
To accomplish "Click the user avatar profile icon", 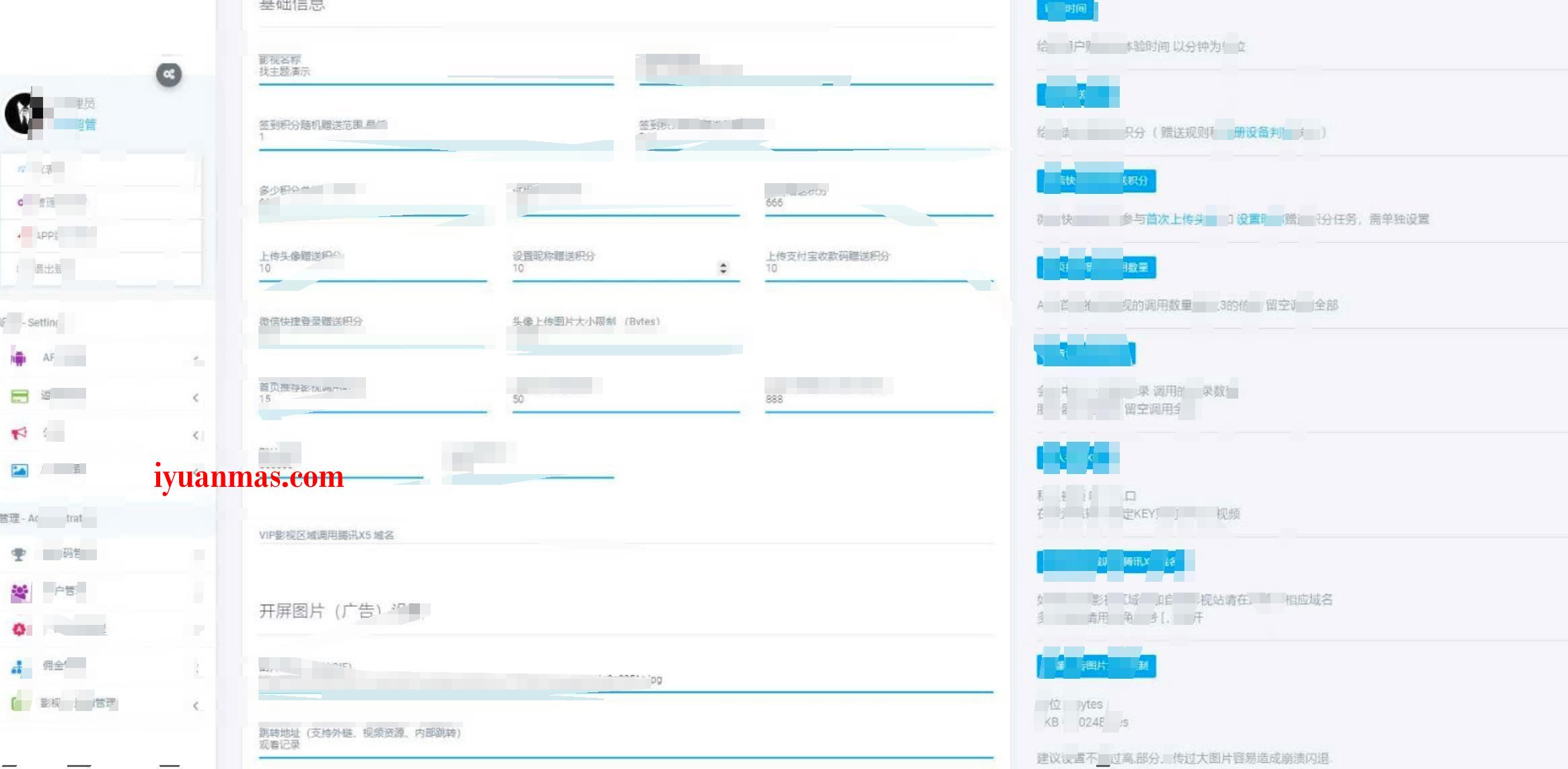I will click(24, 111).
